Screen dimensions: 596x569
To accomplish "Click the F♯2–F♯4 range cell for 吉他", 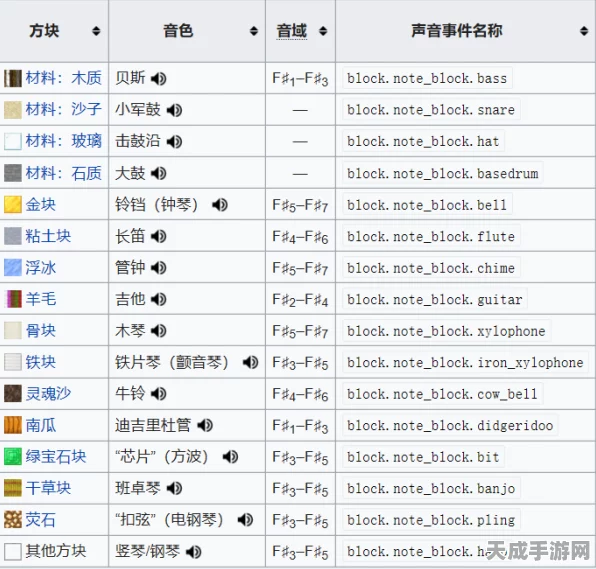I will 300,300.
